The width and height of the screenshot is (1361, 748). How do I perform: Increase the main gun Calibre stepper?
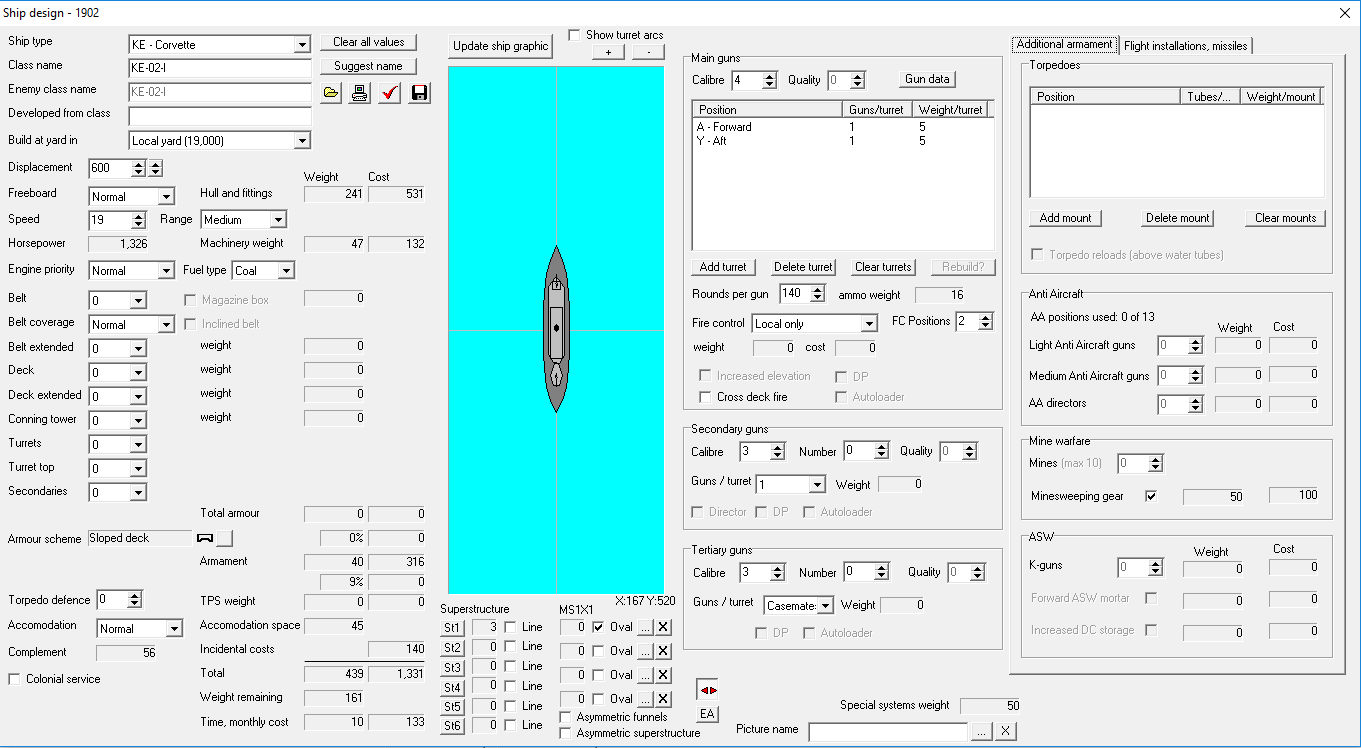pos(769,76)
